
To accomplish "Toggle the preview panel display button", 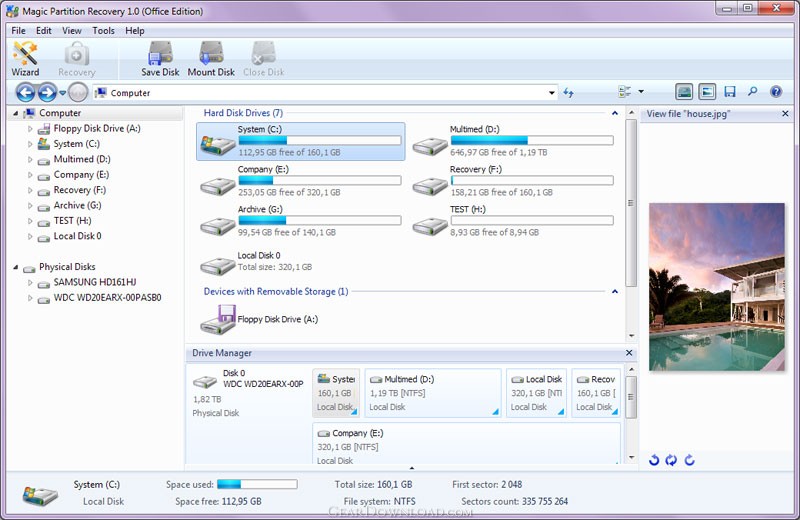I will click(707, 92).
